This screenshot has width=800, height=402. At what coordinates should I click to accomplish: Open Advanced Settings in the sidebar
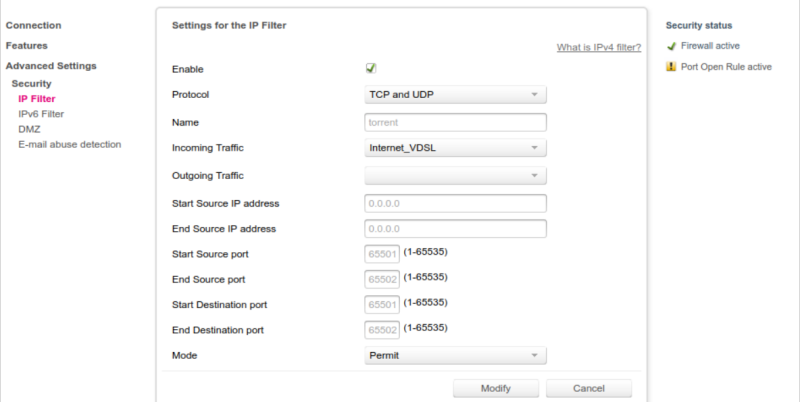tap(51, 66)
